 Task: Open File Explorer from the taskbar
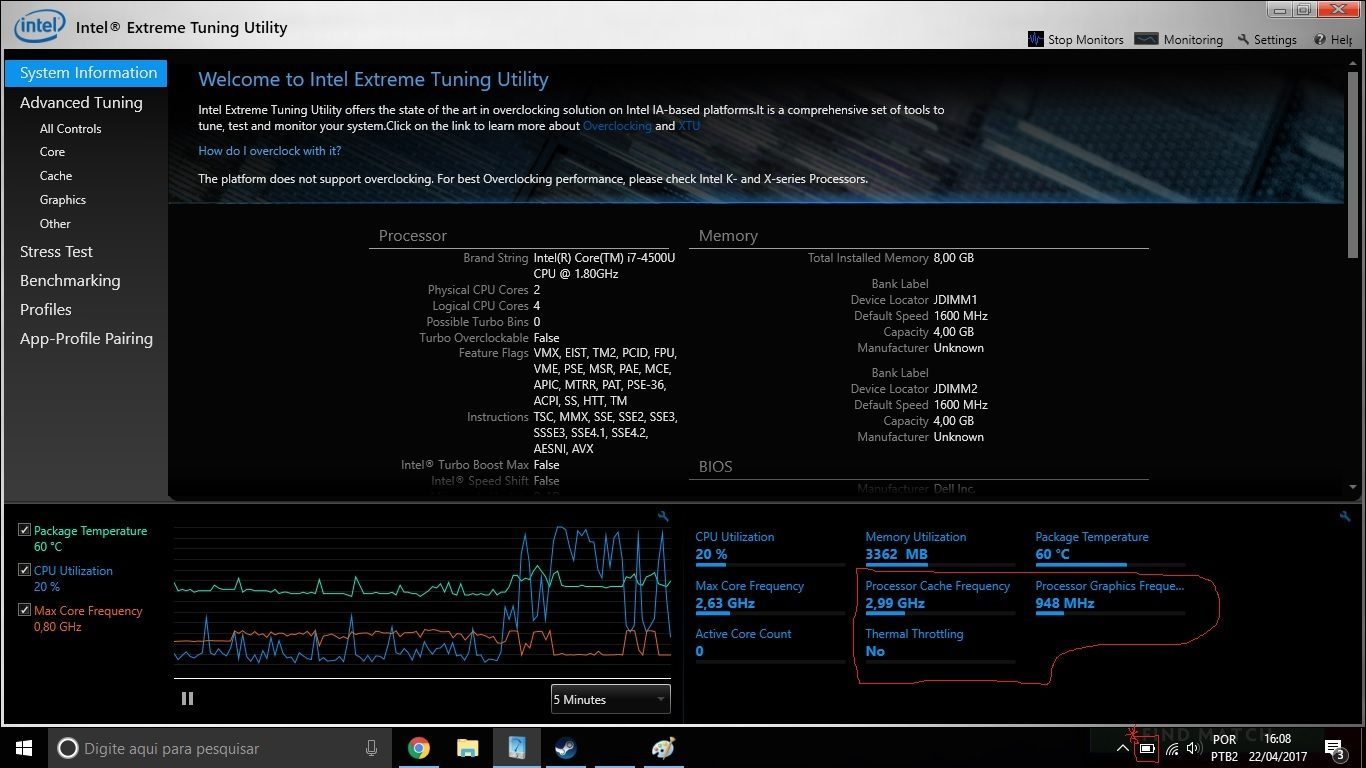point(467,748)
